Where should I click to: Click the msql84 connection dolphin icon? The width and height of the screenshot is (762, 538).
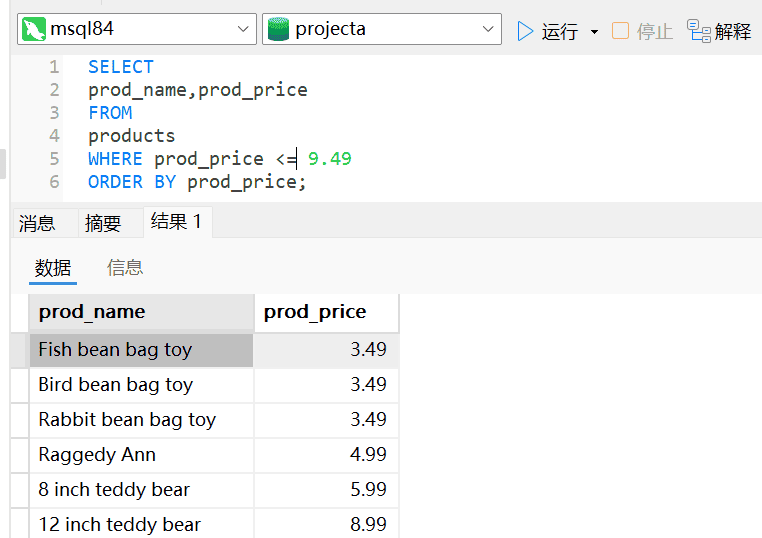coord(34,29)
